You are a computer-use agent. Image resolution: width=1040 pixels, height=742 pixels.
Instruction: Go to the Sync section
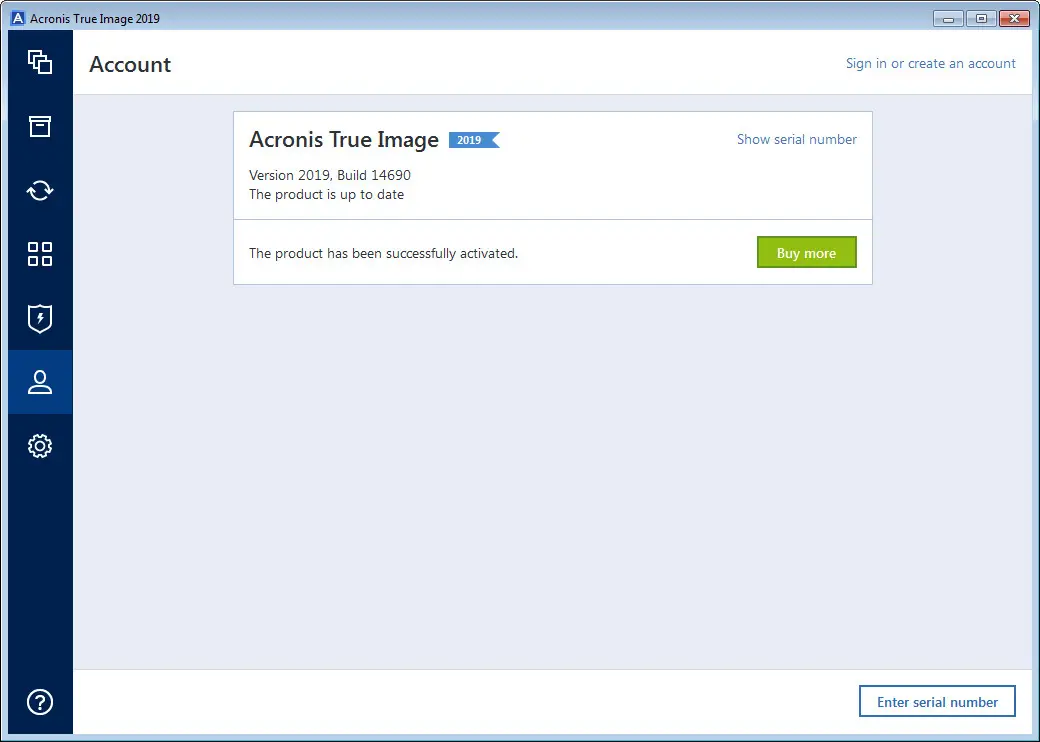[x=40, y=190]
